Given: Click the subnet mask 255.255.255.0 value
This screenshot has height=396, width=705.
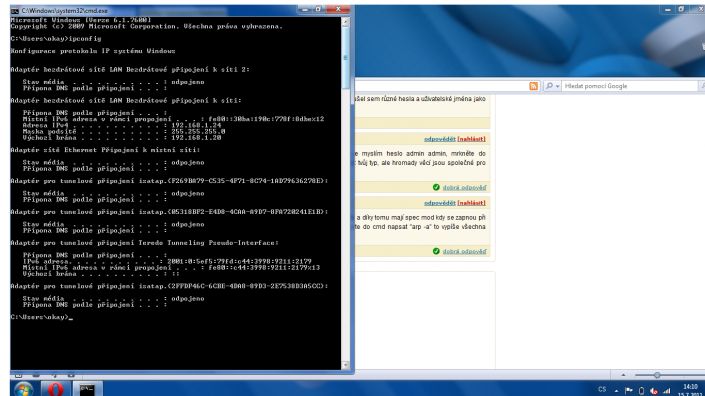Looking at the screenshot, I should [198, 132].
